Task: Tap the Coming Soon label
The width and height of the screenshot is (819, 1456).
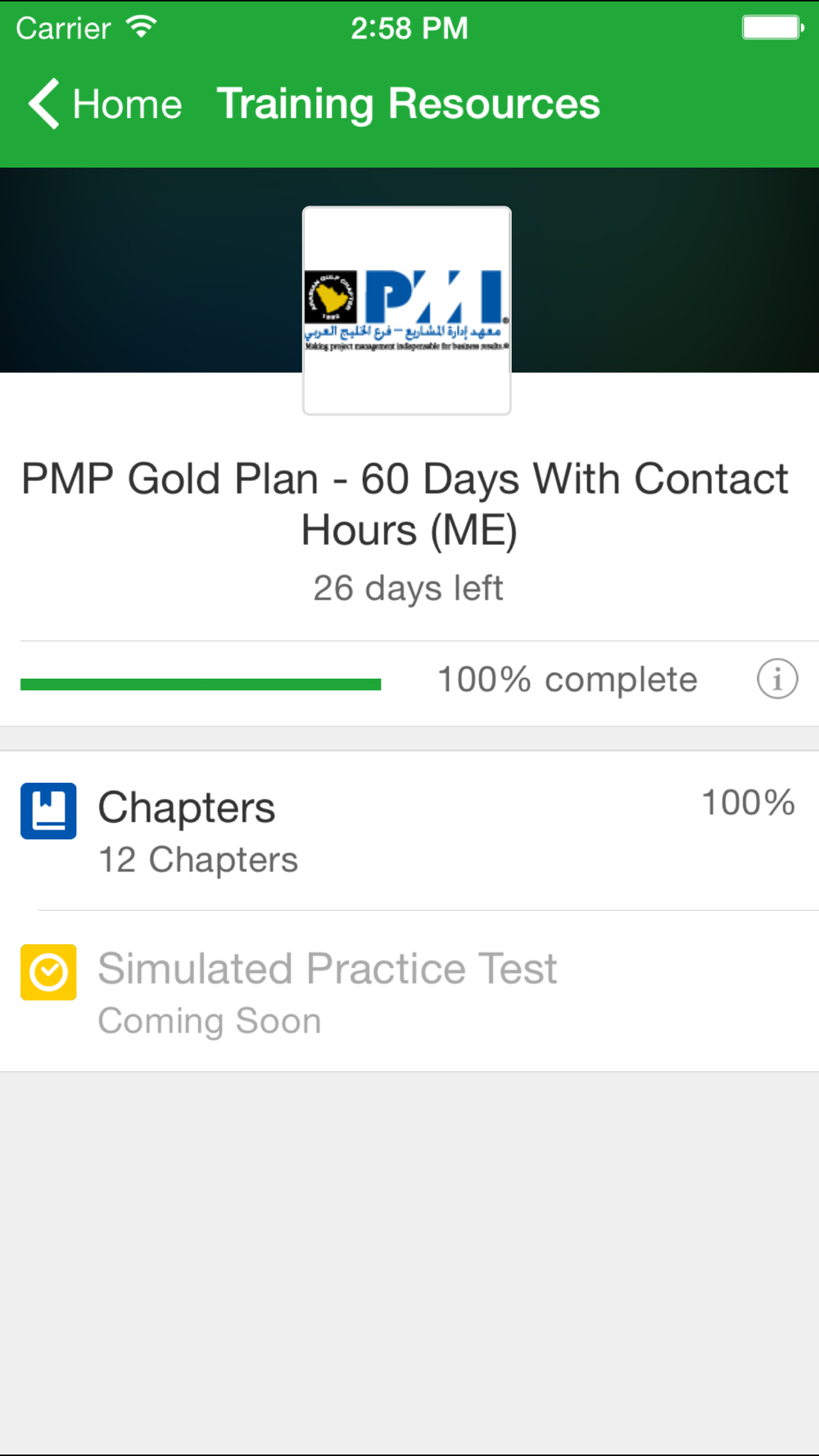Action: coord(210,1021)
